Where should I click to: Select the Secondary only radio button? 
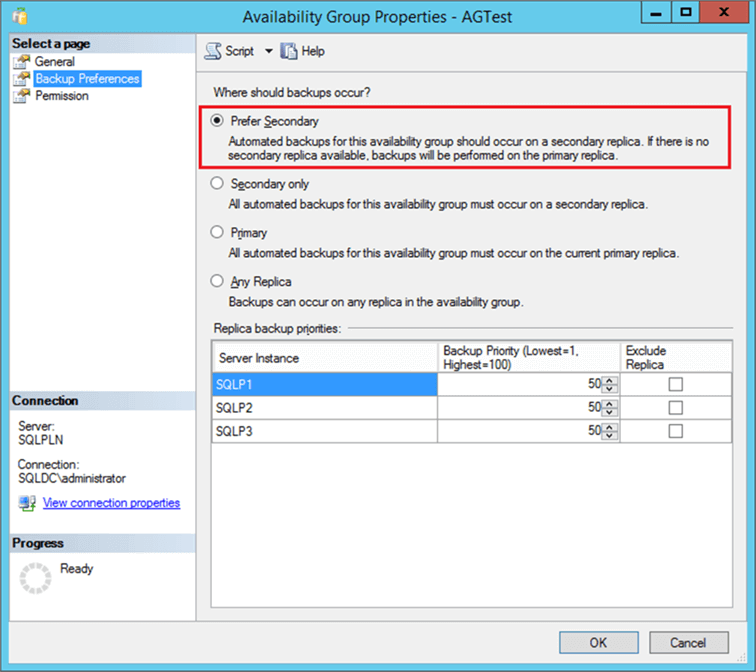(x=217, y=183)
